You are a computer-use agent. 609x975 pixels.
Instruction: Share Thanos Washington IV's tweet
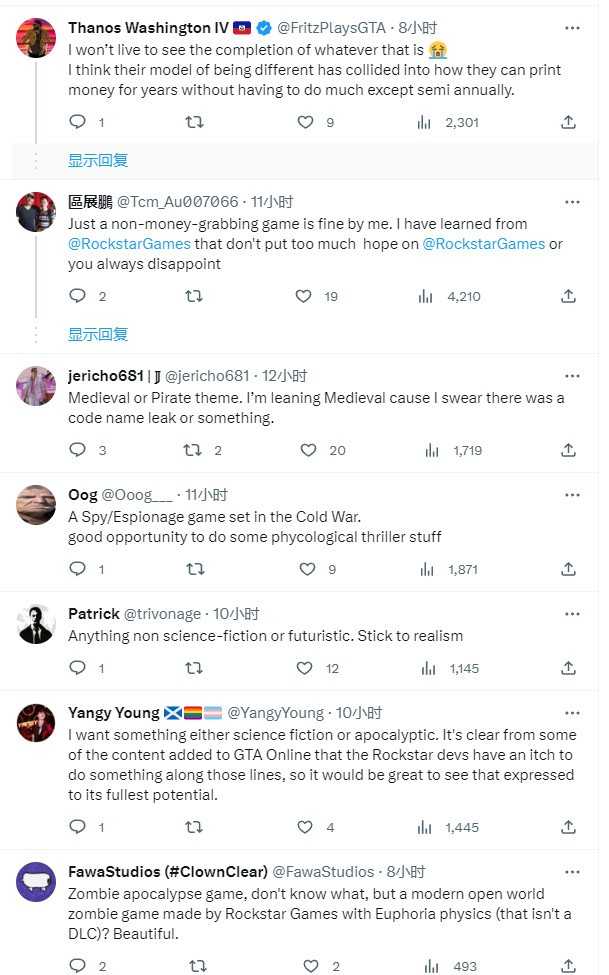point(568,122)
